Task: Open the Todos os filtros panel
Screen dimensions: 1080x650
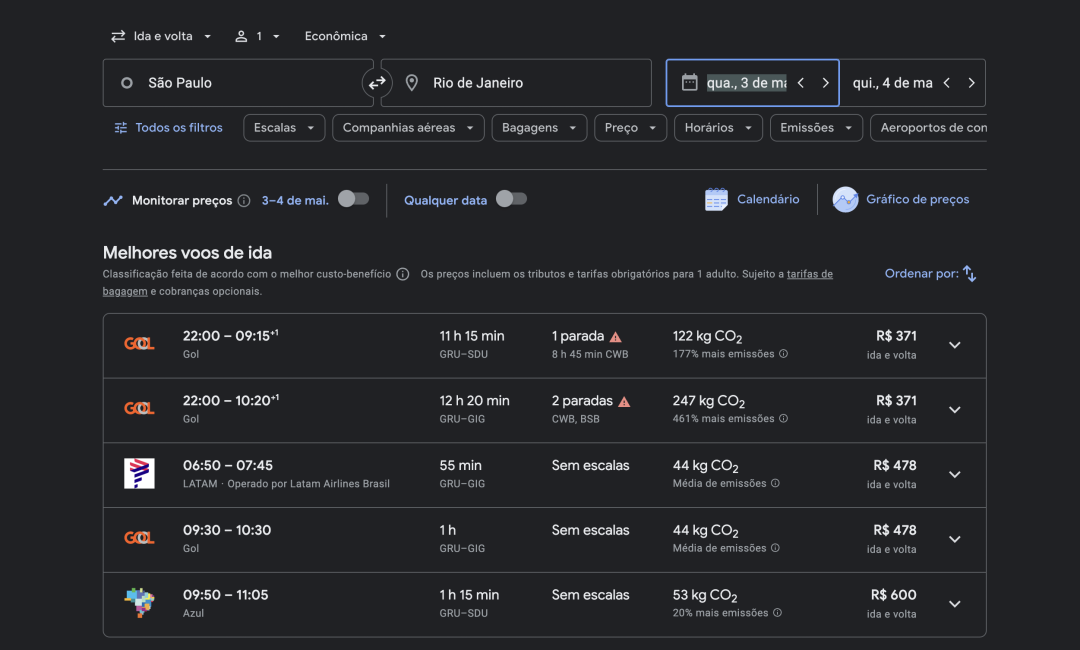Action: pyautogui.click(x=167, y=127)
